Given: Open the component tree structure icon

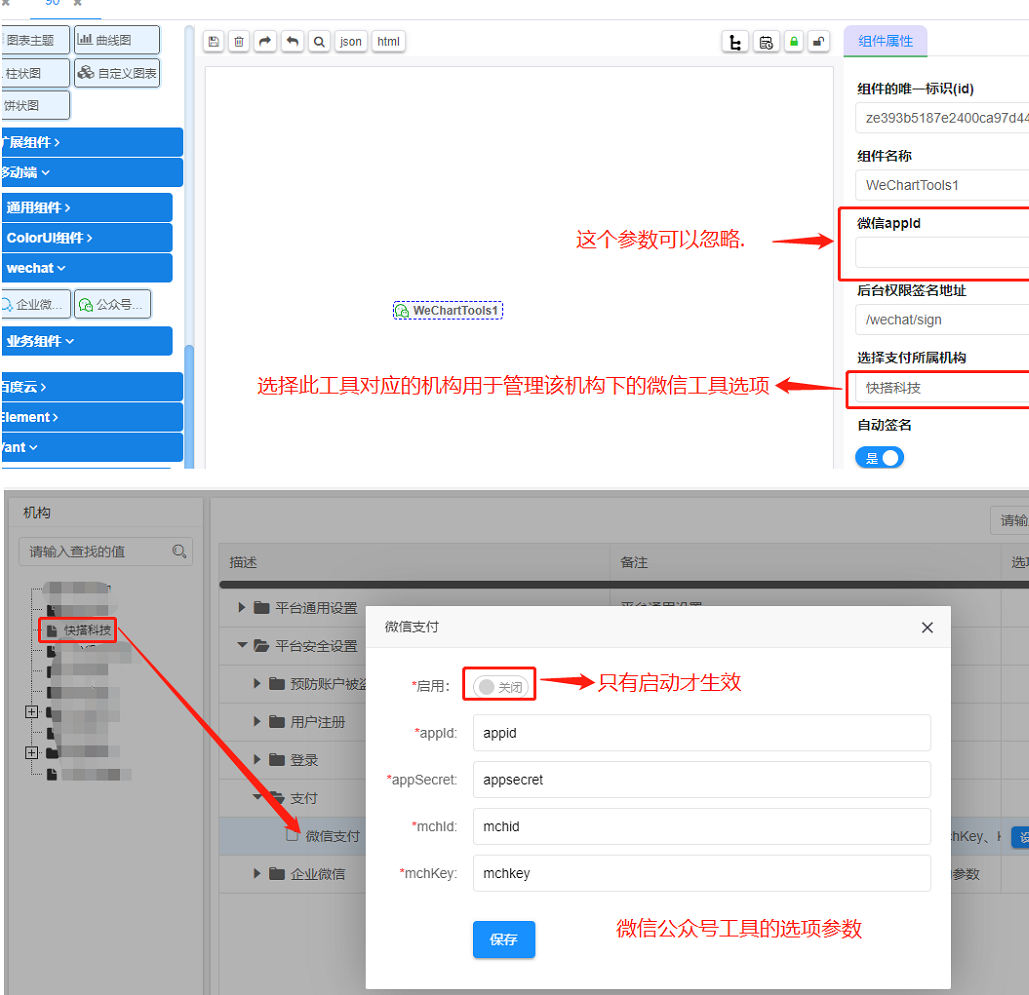Looking at the screenshot, I should tap(735, 42).
